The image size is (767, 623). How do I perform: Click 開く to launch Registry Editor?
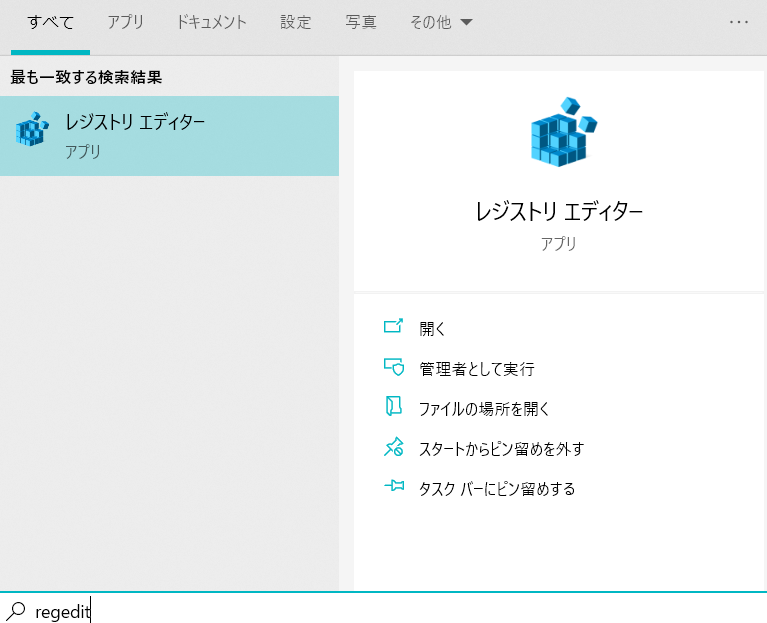432,329
